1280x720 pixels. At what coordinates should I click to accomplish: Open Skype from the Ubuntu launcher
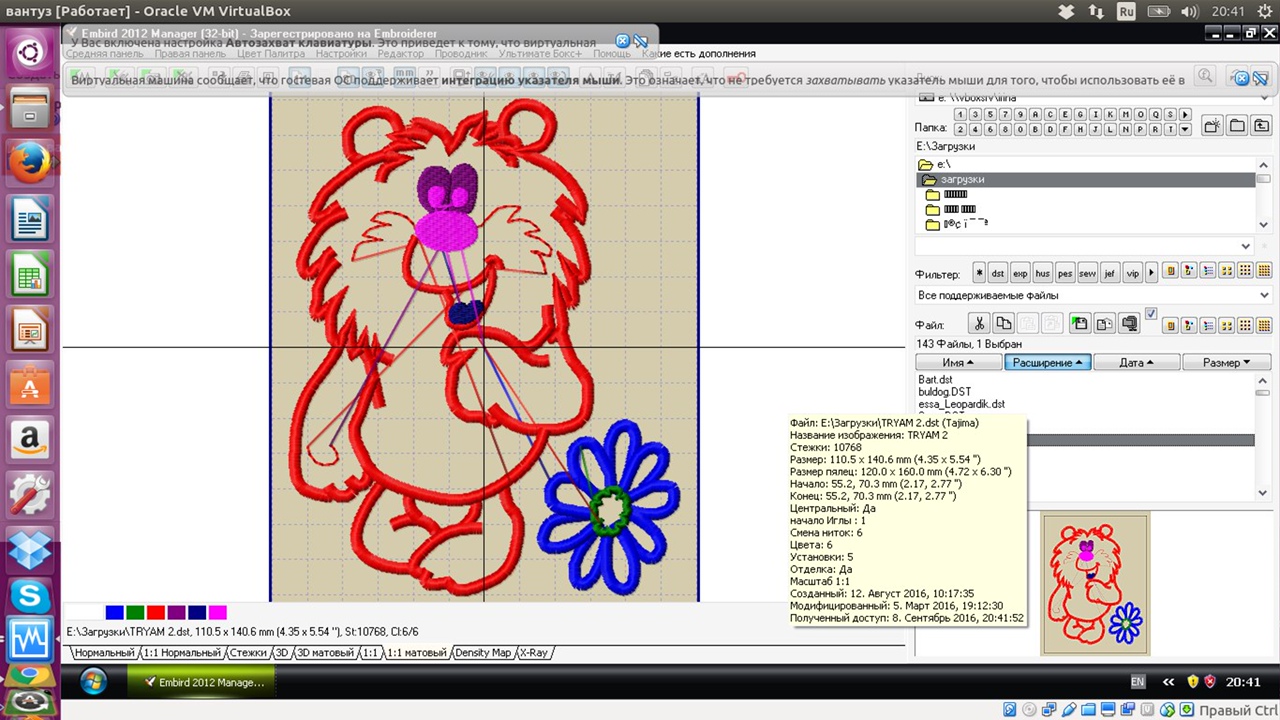tap(29, 597)
